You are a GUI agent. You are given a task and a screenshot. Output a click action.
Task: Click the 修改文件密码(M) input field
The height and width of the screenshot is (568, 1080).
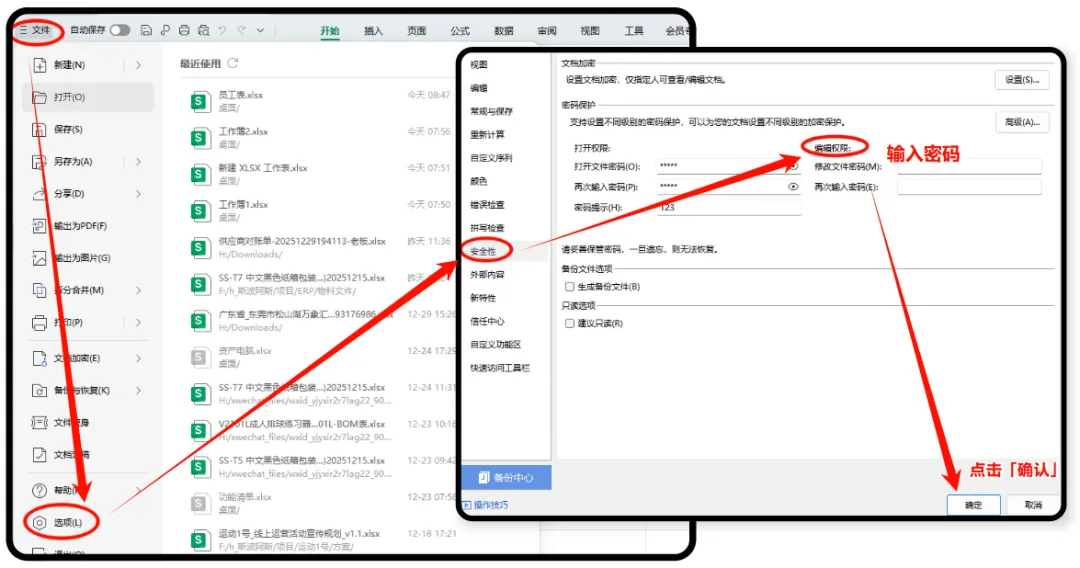pos(969,166)
